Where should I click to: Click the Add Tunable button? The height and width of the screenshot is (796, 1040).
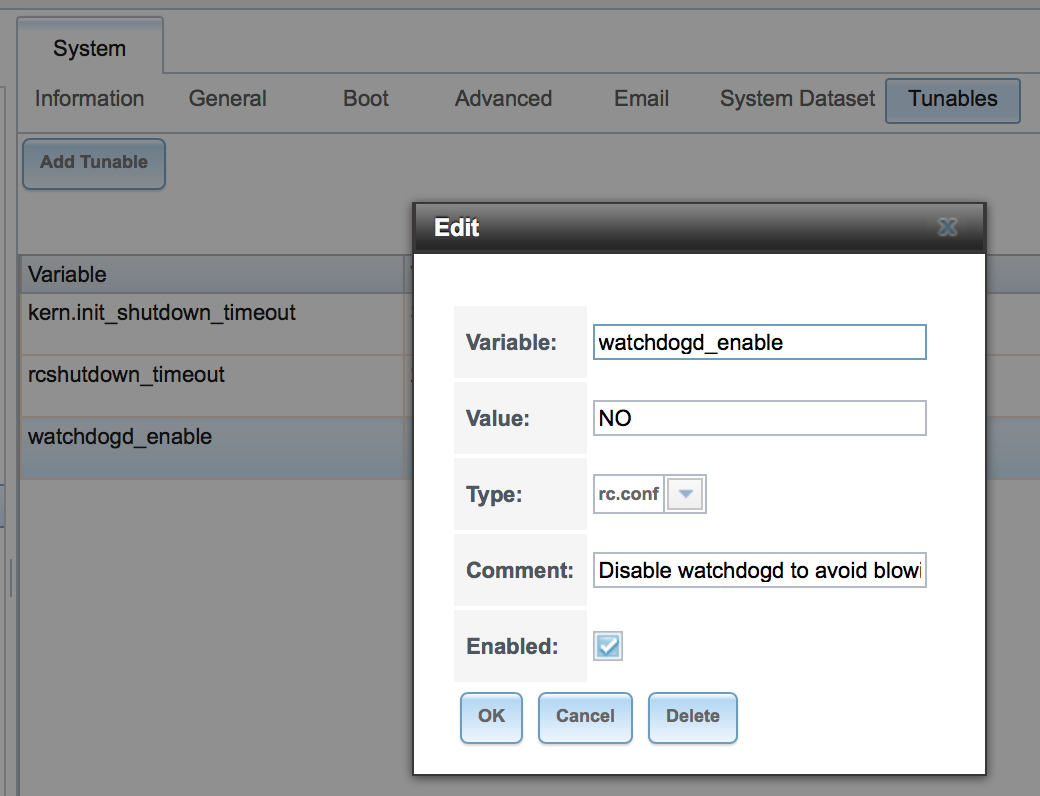tap(94, 163)
